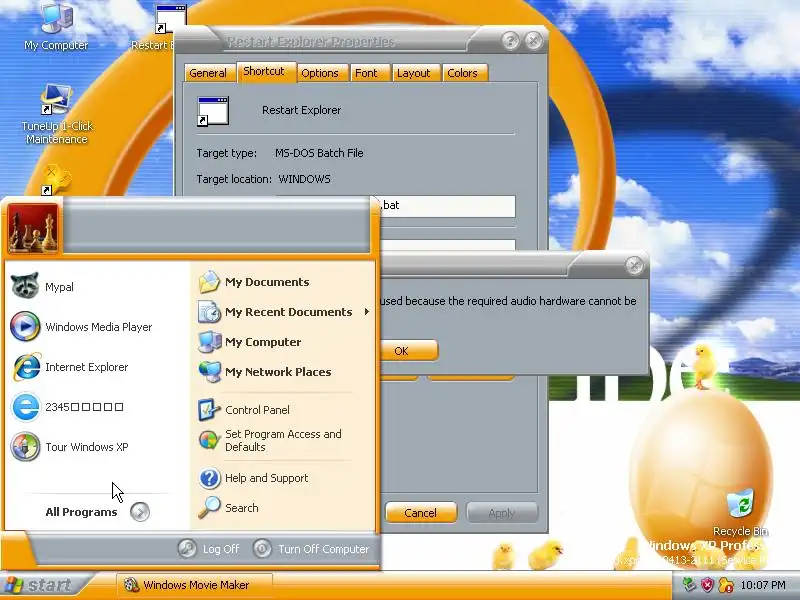Click Cancel in Restart Explorer Properties

click(421, 513)
